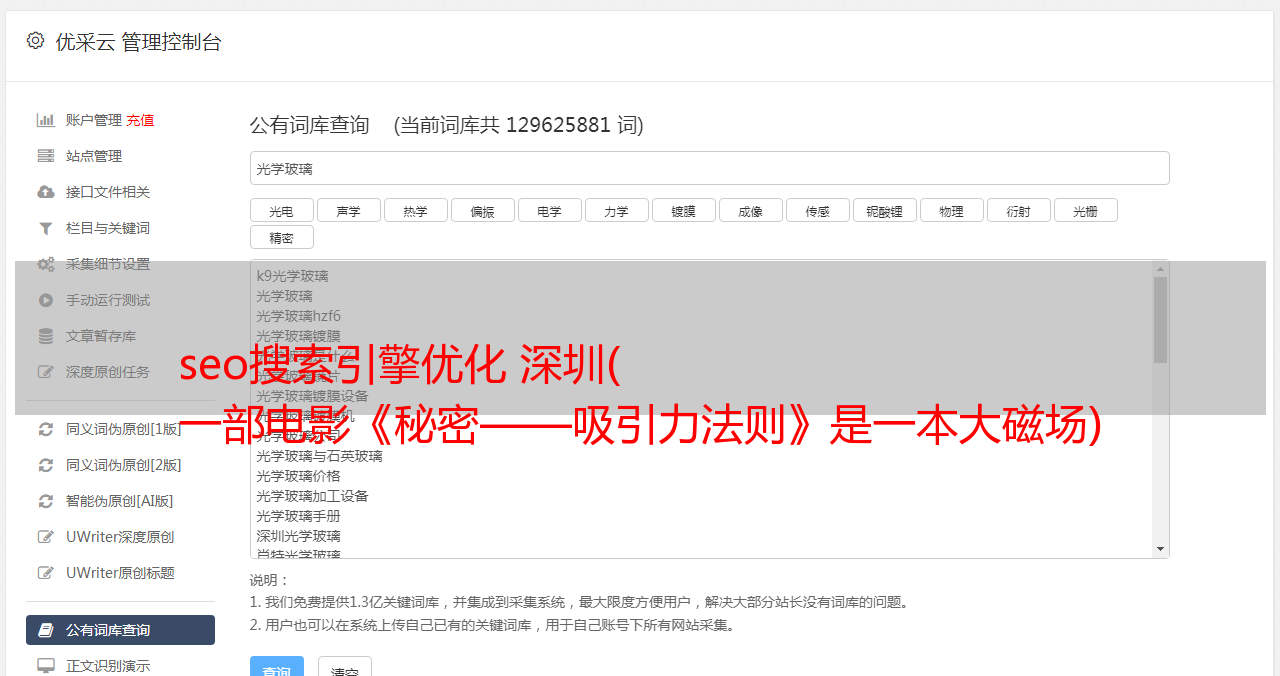Click the refresh icon for 同义词伪原创[1版]

click(x=45, y=429)
